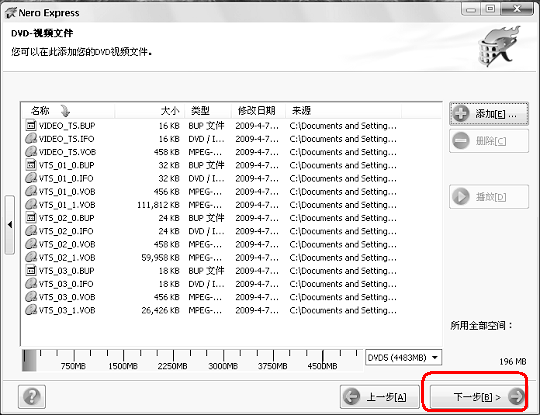Go back with 上一步[A] button

tap(380, 397)
